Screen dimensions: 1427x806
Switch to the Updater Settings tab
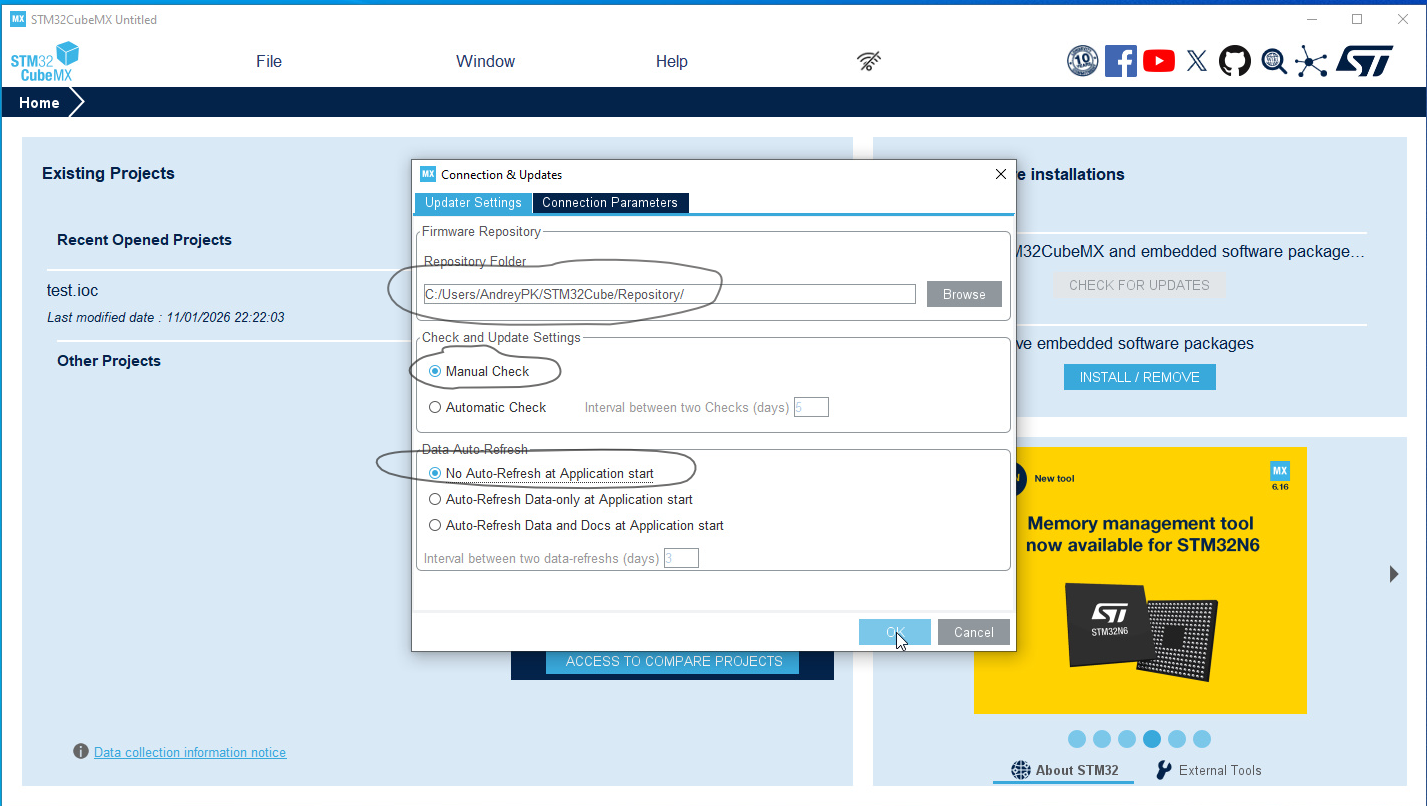473,202
